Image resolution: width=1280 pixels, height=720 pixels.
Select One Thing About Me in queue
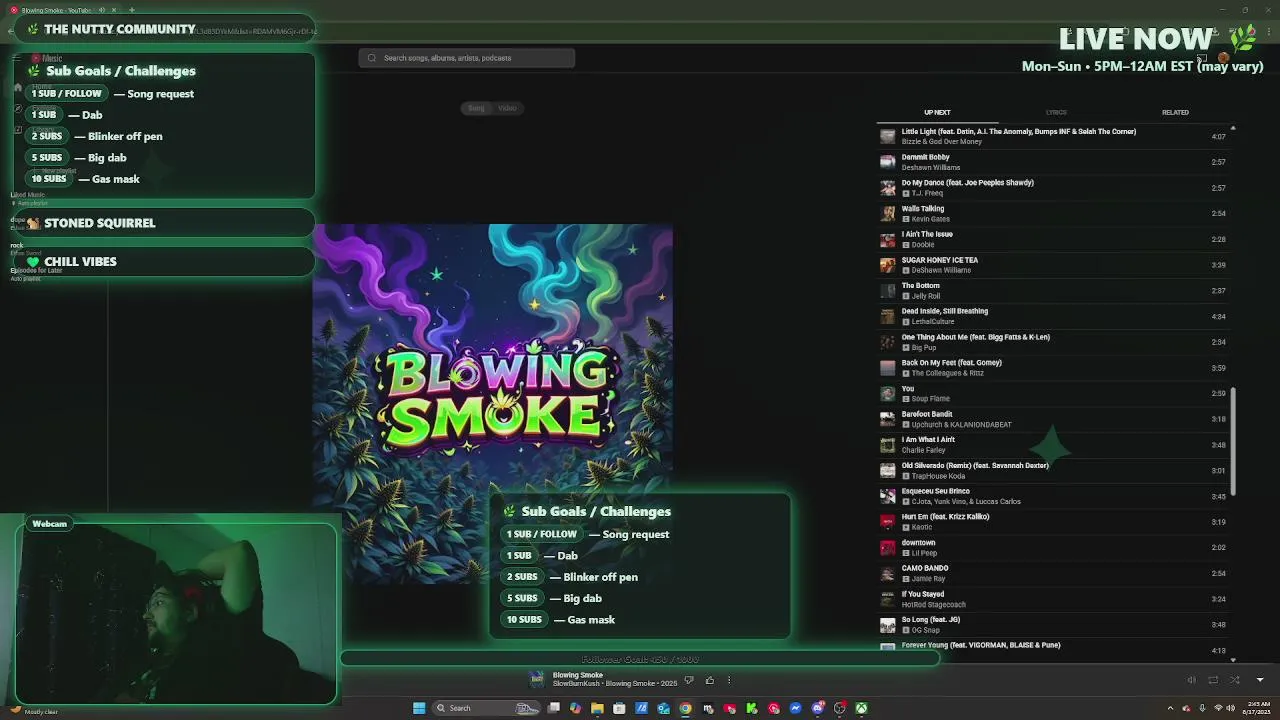coord(1054,342)
